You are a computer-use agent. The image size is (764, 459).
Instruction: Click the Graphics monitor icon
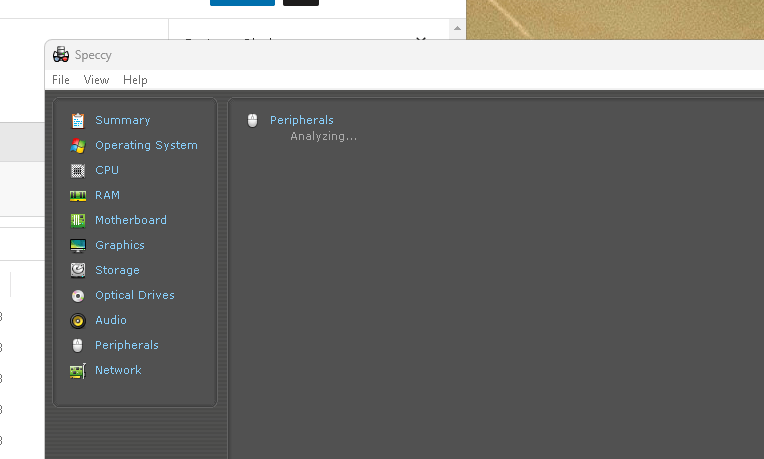pos(78,246)
